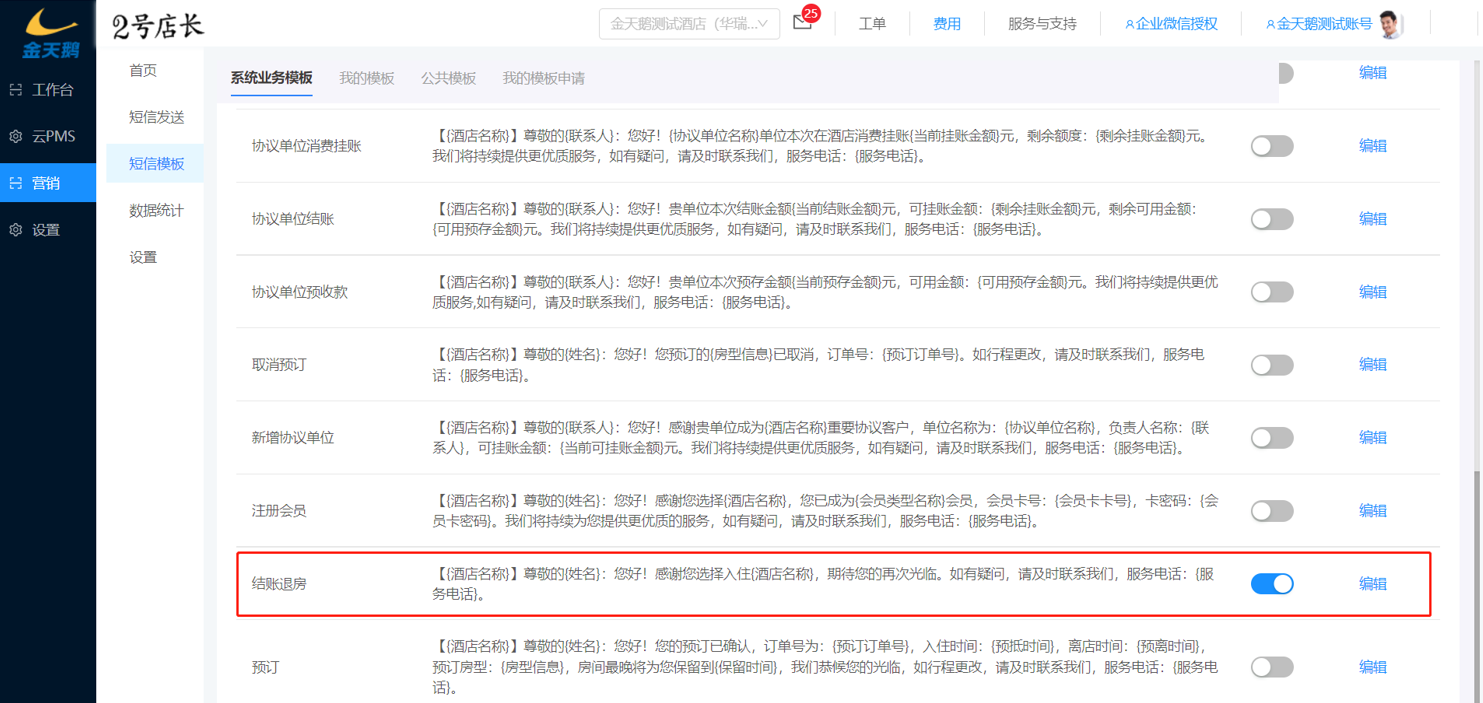Turn on the 预订 template switch
Viewport: 1483px width, 703px height.
pos(1272,667)
